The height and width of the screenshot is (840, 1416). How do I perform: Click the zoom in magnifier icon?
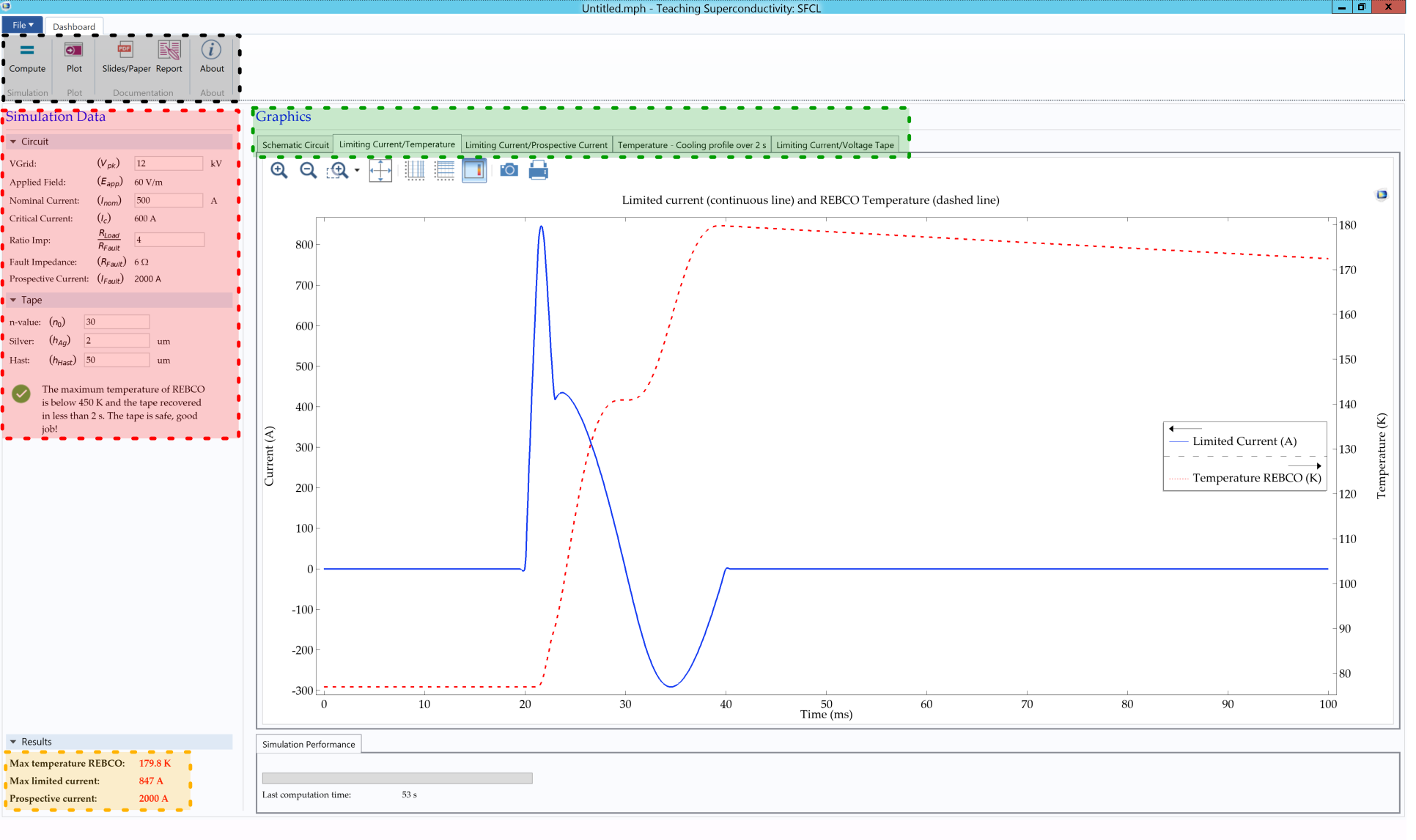(279, 170)
